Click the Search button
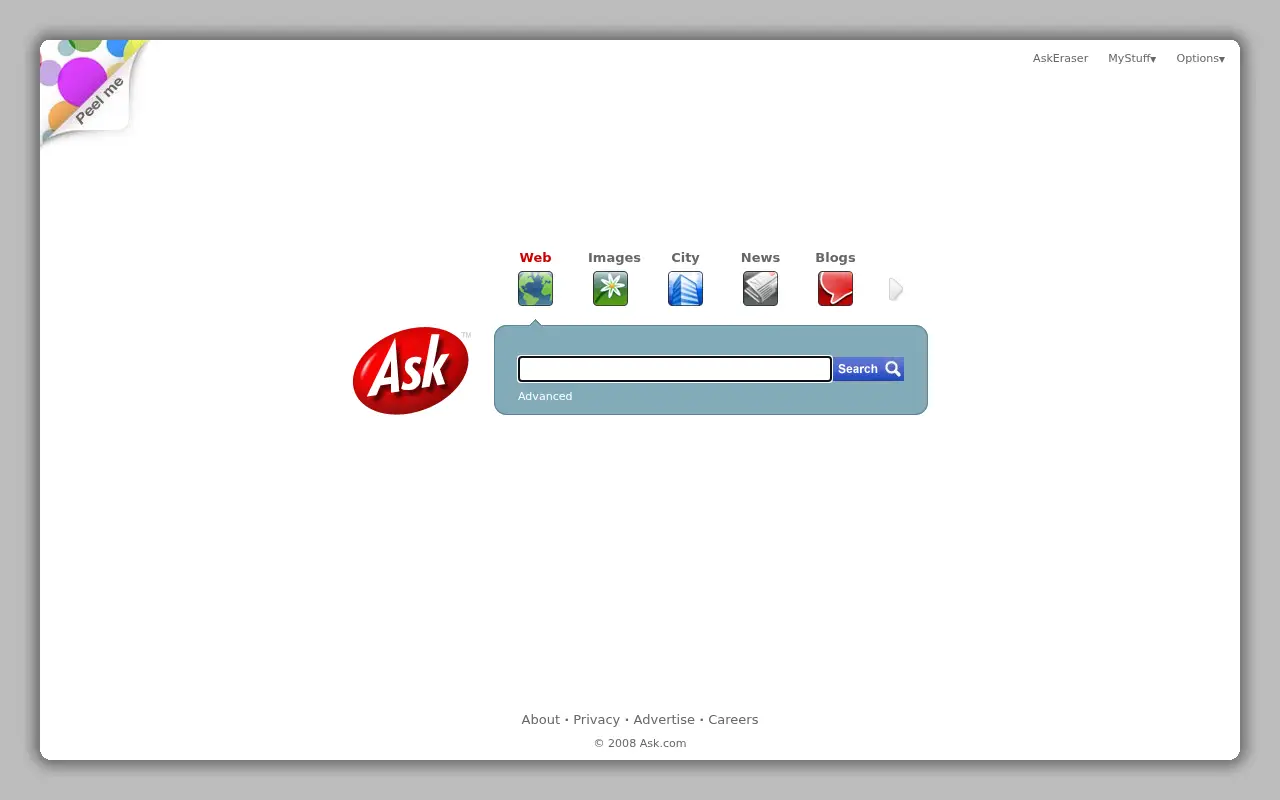This screenshot has width=1280, height=800. coord(869,369)
